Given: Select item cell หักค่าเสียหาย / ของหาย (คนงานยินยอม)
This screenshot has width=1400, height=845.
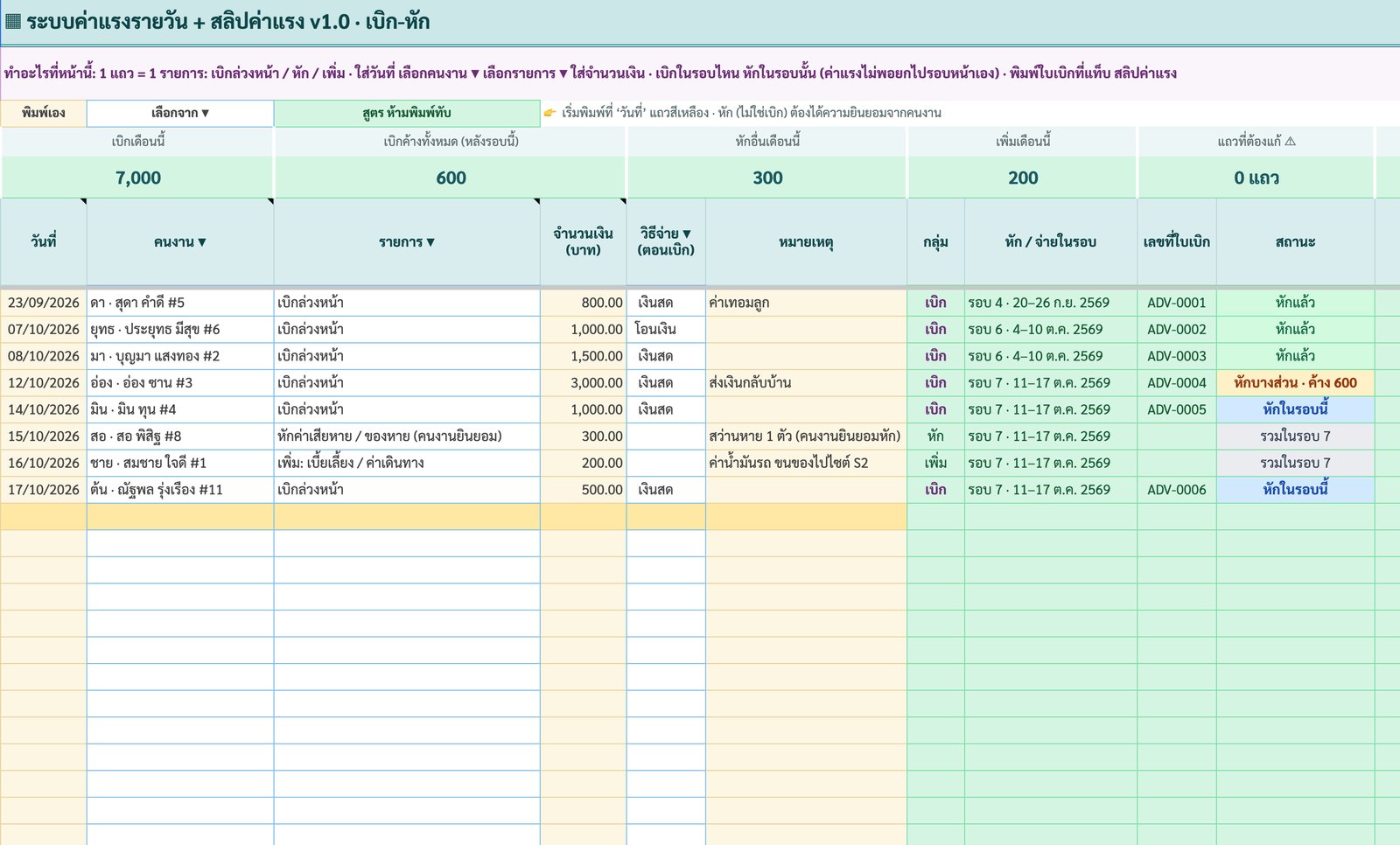Looking at the screenshot, I should [x=407, y=436].
